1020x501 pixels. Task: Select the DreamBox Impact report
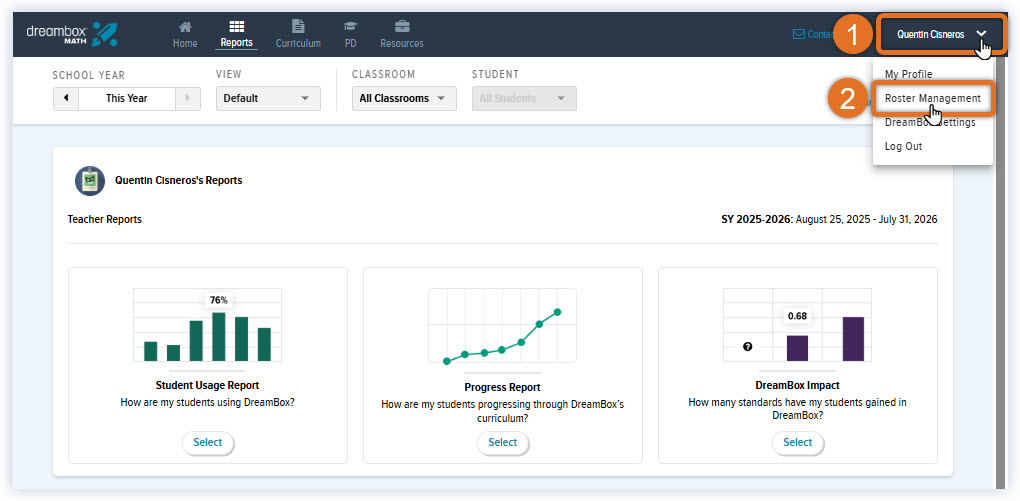[798, 442]
